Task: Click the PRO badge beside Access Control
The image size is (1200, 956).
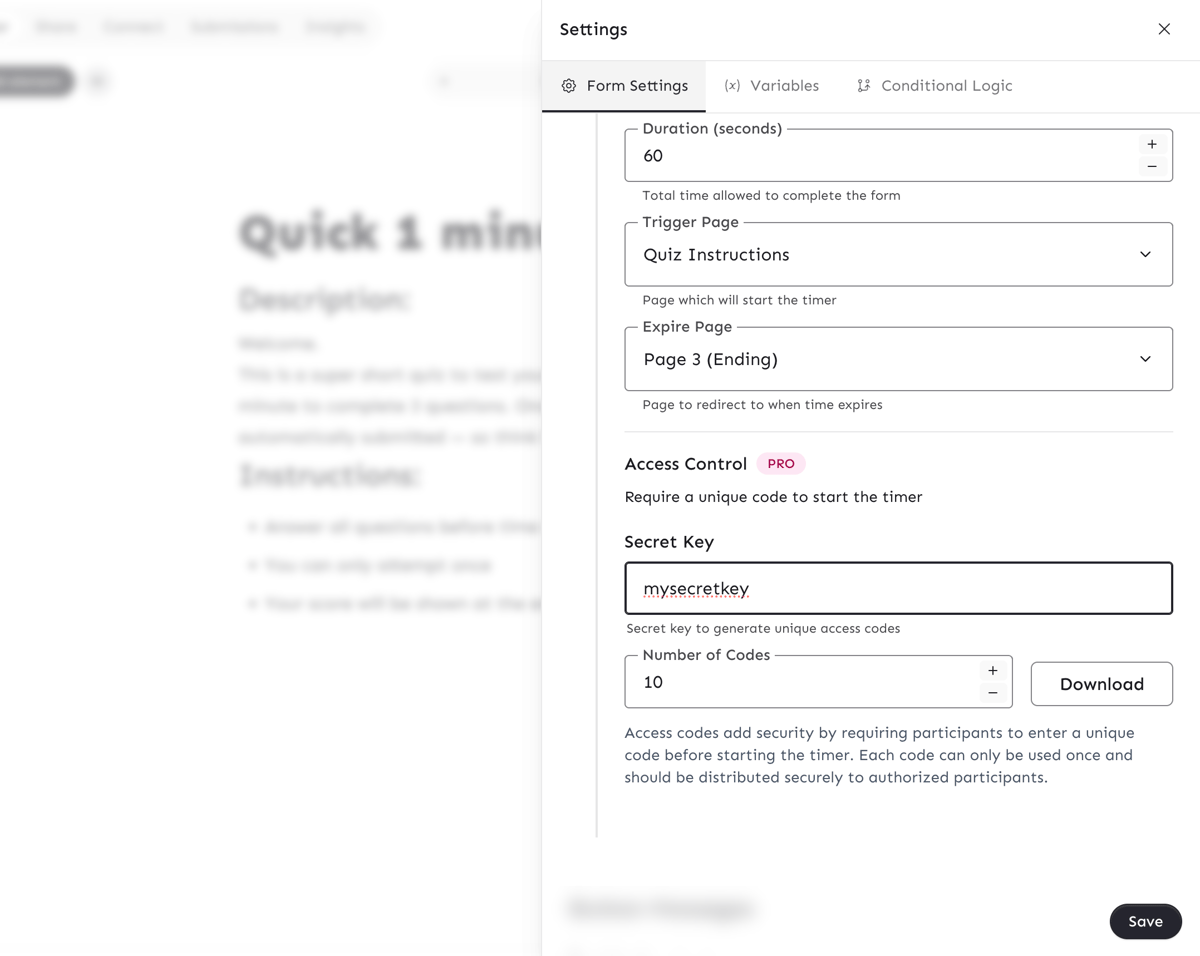Action: point(781,464)
